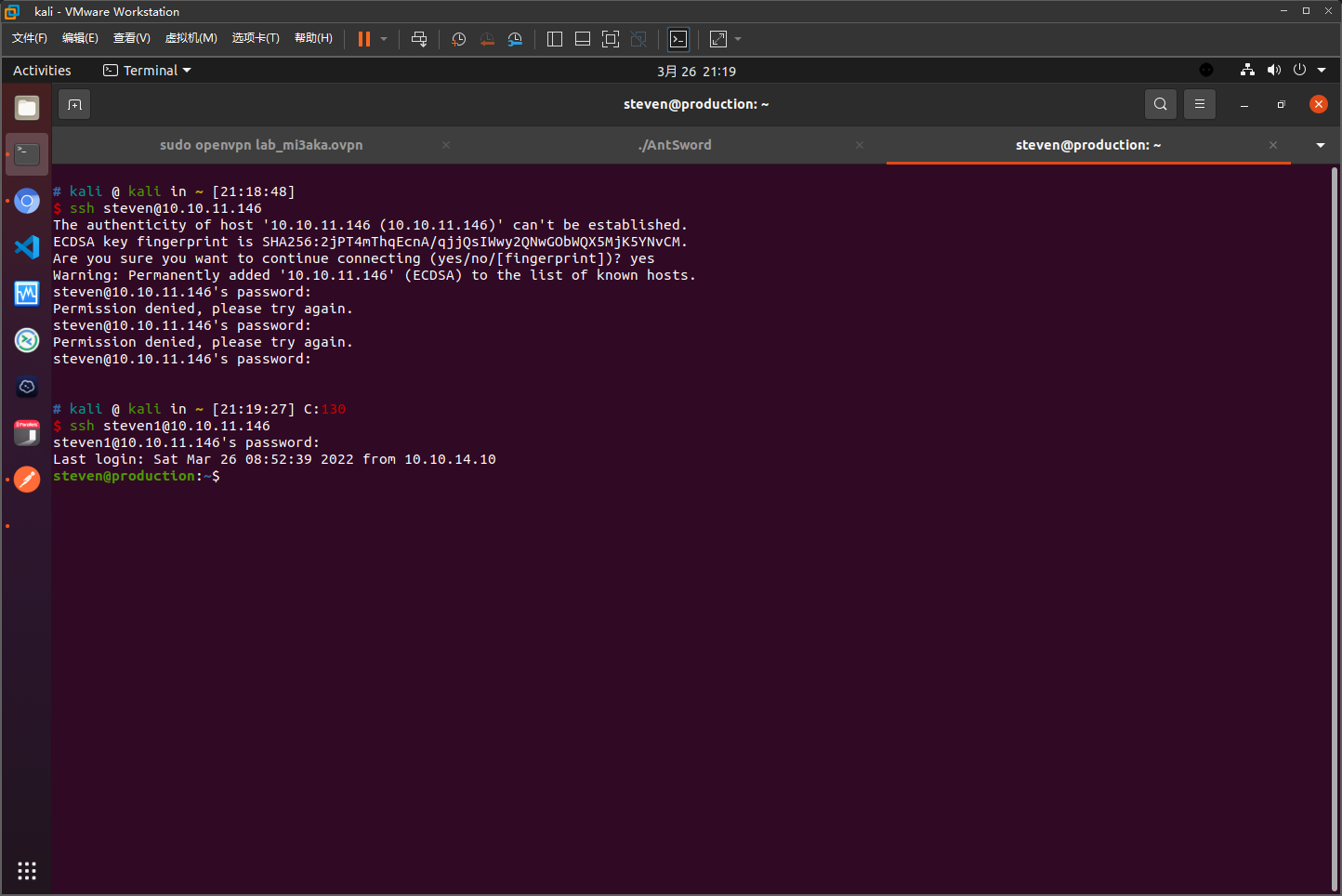Open the clock and calendar panel
The image size is (1342, 896).
(x=696, y=72)
